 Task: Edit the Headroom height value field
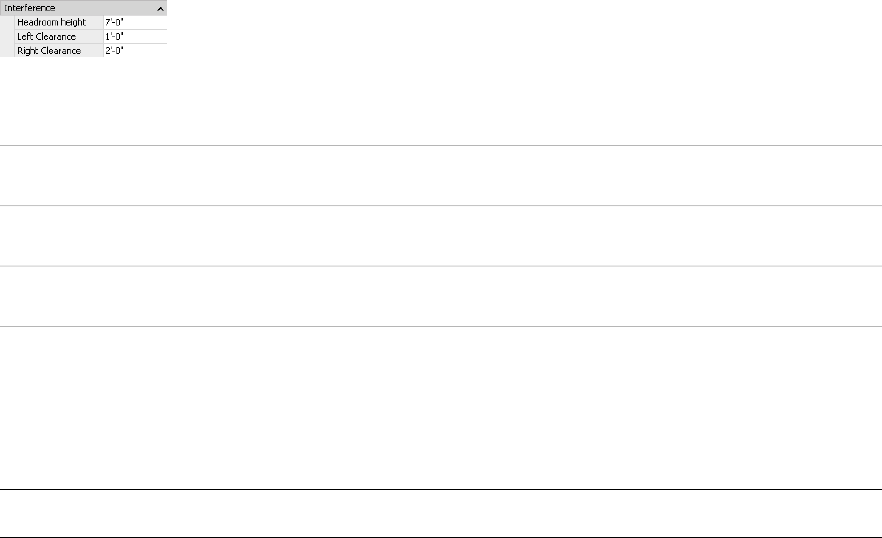tap(134, 22)
